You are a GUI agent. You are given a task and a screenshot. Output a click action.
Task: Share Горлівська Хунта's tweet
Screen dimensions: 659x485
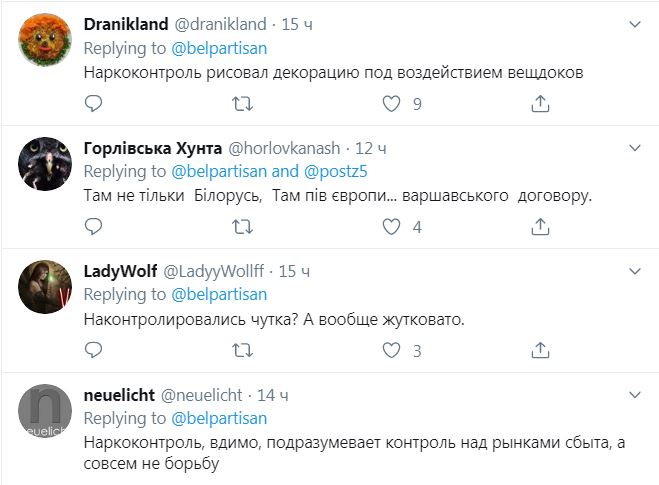point(540,227)
